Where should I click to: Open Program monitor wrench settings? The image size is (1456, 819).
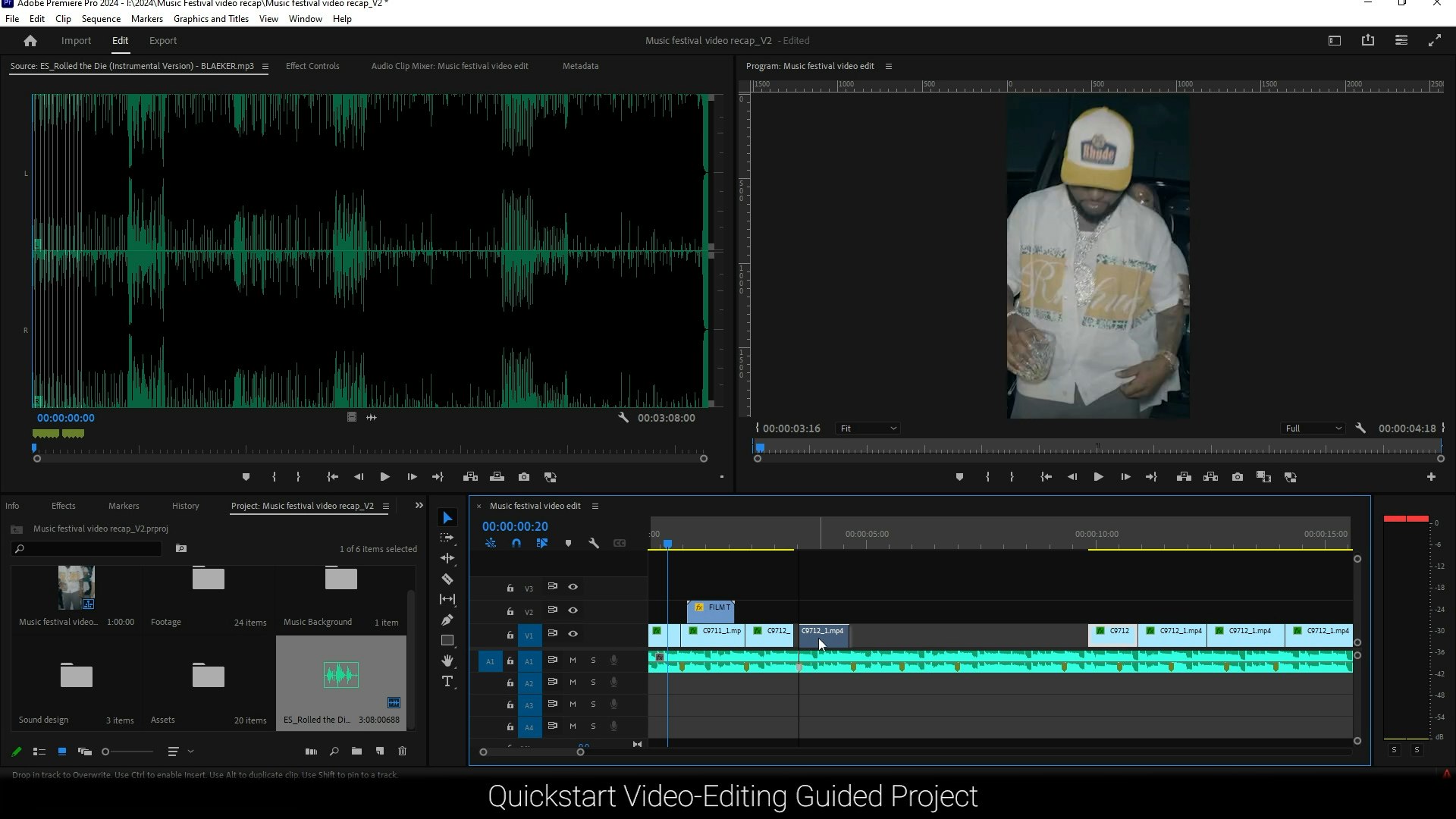tap(1360, 428)
